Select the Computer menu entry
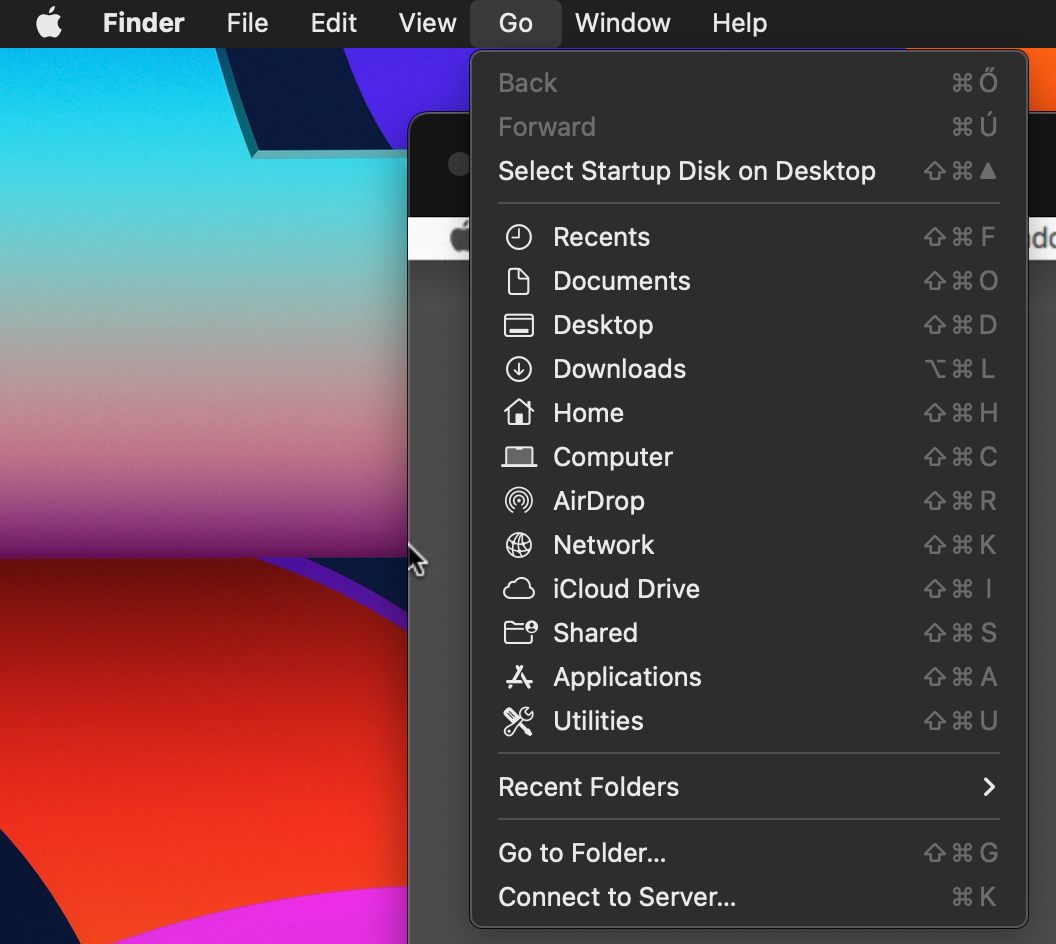The image size is (1056, 944). pyautogui.click(x=612, y=457)
